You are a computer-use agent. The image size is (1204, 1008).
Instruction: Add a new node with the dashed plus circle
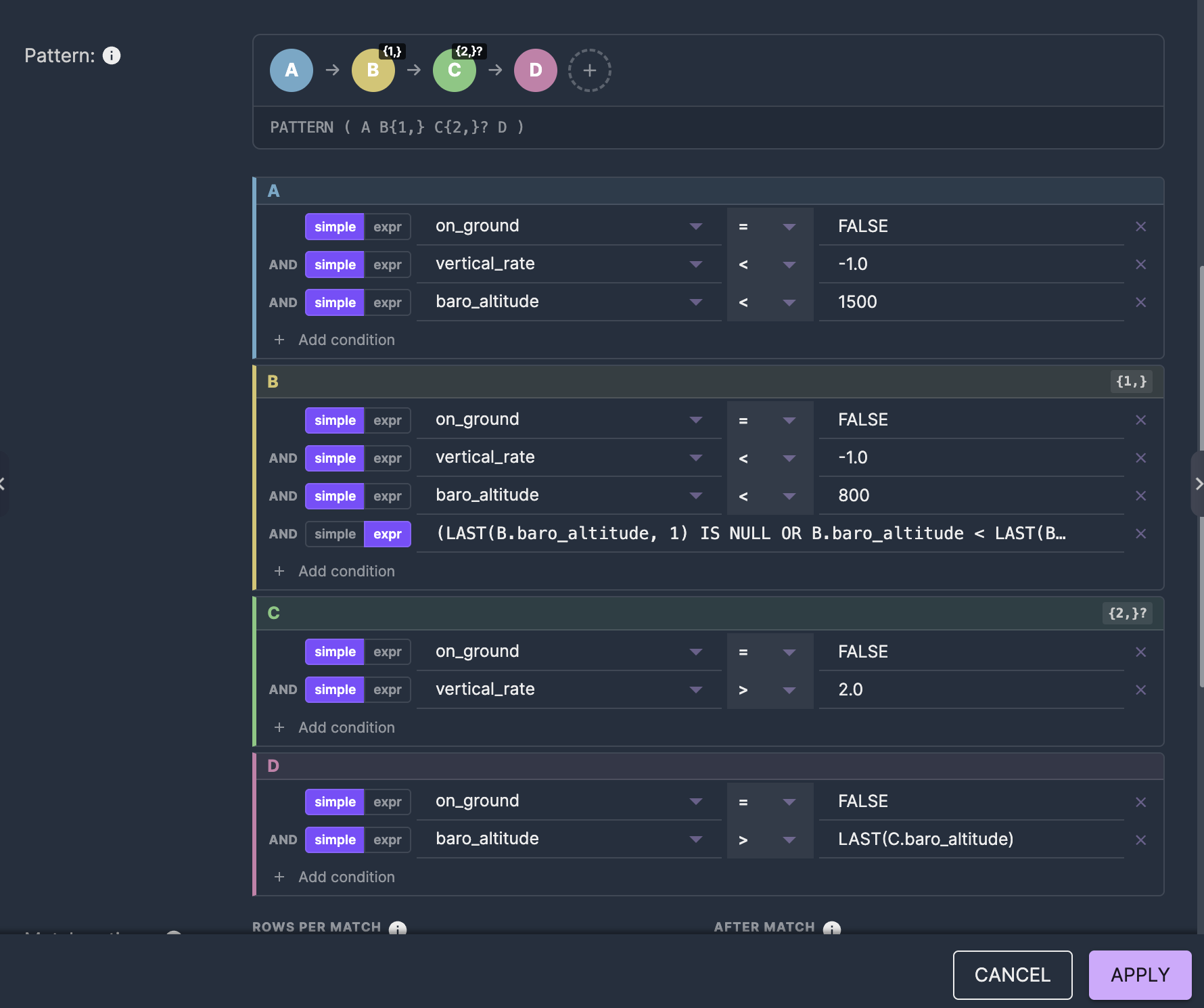coord(589,70)
